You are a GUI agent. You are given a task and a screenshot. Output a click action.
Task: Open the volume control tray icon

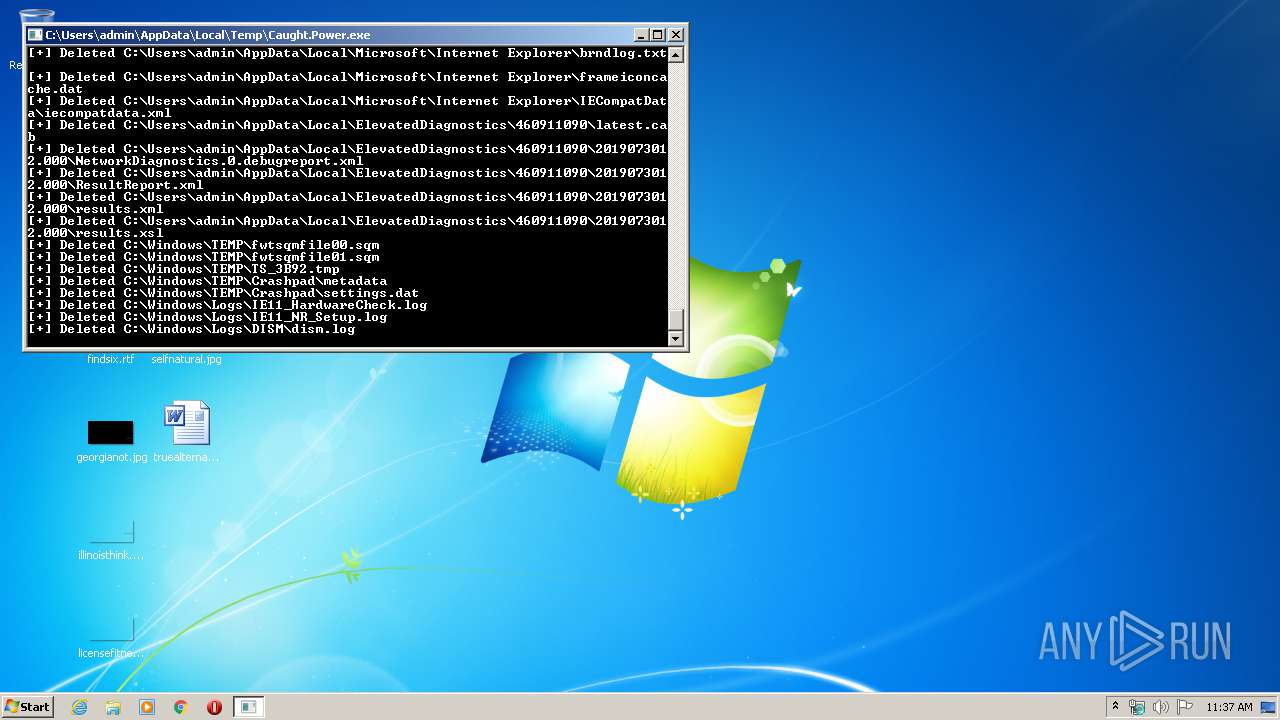tap(1161, 707)
